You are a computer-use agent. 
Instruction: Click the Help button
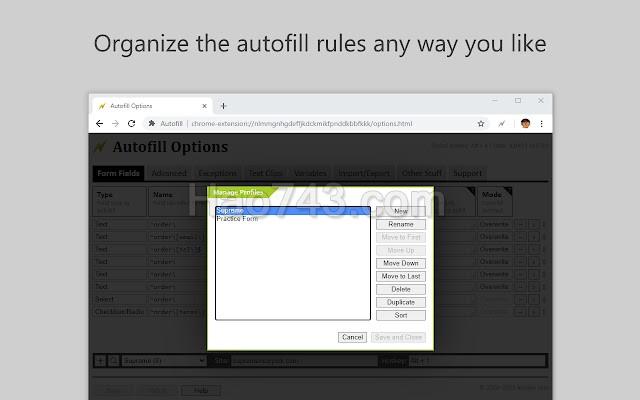tap(201, 391)
